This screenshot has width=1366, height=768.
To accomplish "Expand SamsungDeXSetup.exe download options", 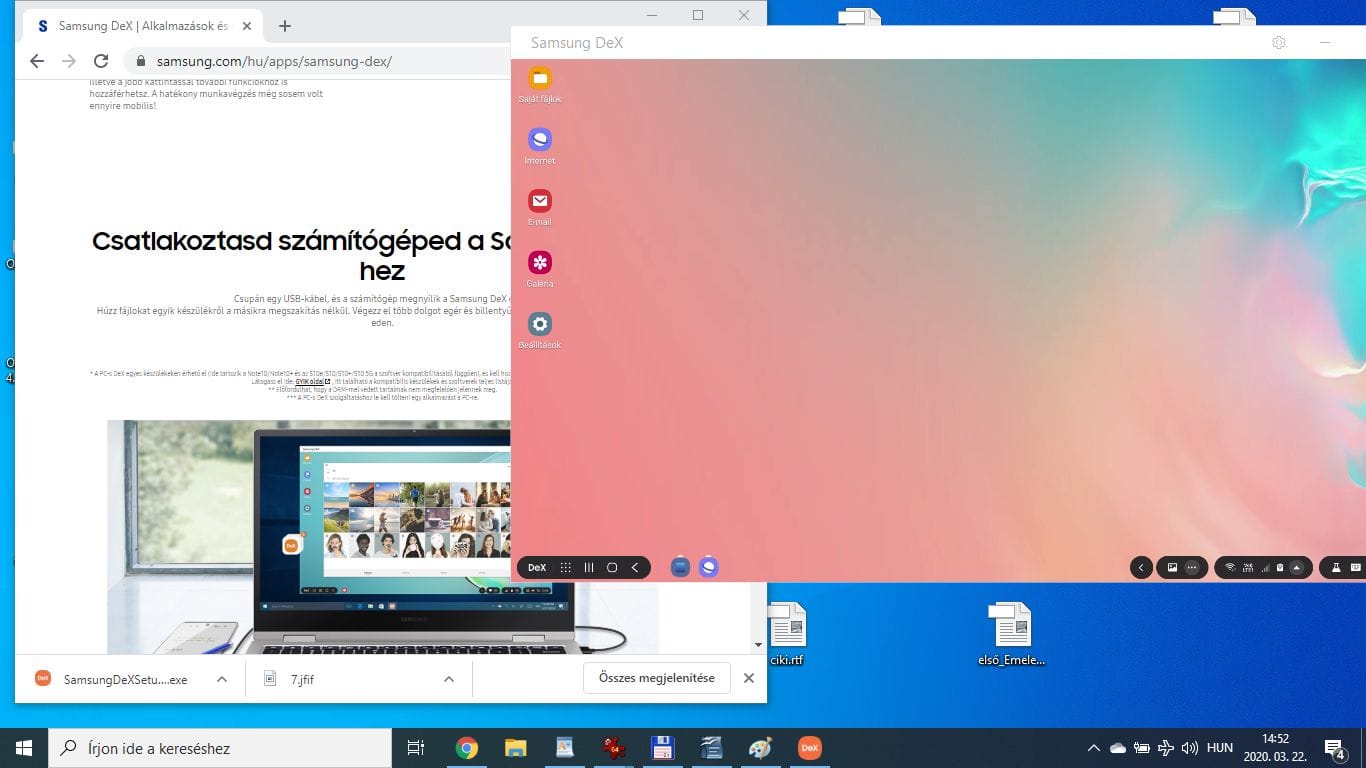I will pyautogui.click(x=222, y=679).
